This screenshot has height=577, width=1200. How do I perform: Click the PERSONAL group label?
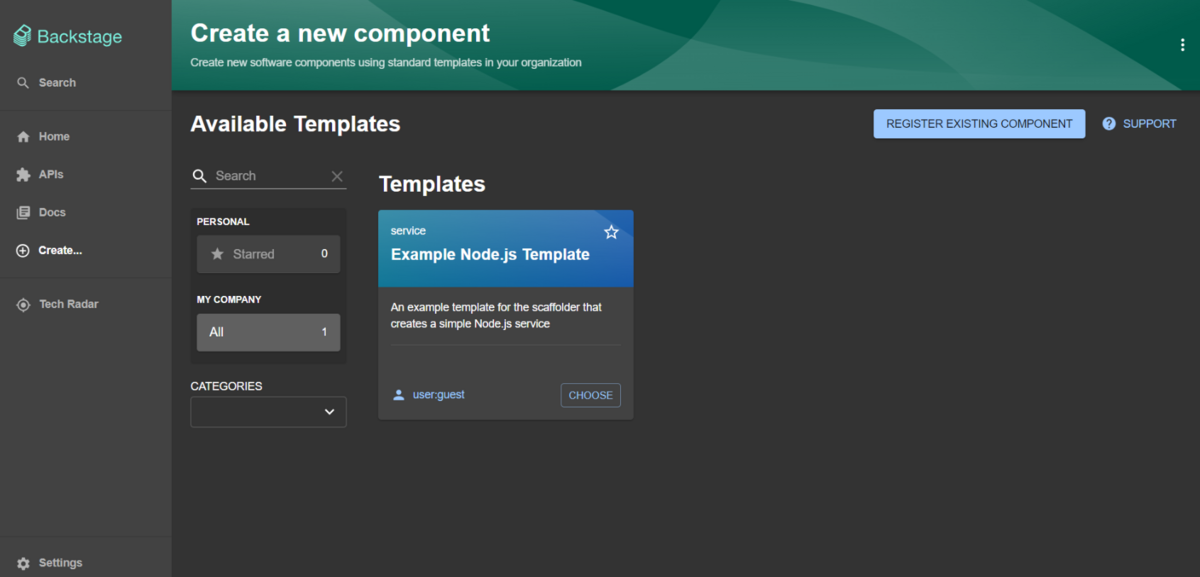223,222
